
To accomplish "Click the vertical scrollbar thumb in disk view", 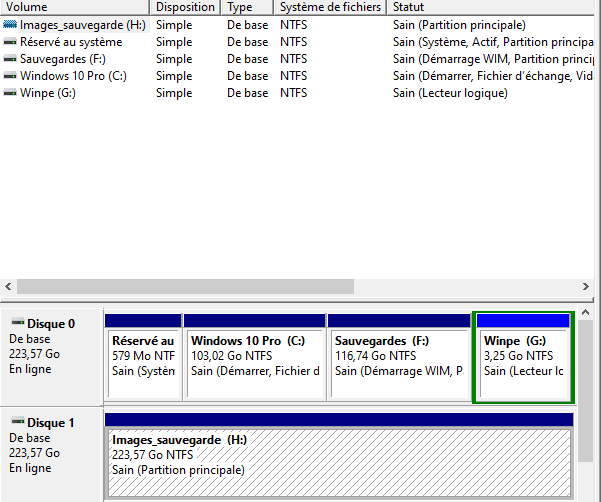I will pyautogui.click(x=585, y=391).
